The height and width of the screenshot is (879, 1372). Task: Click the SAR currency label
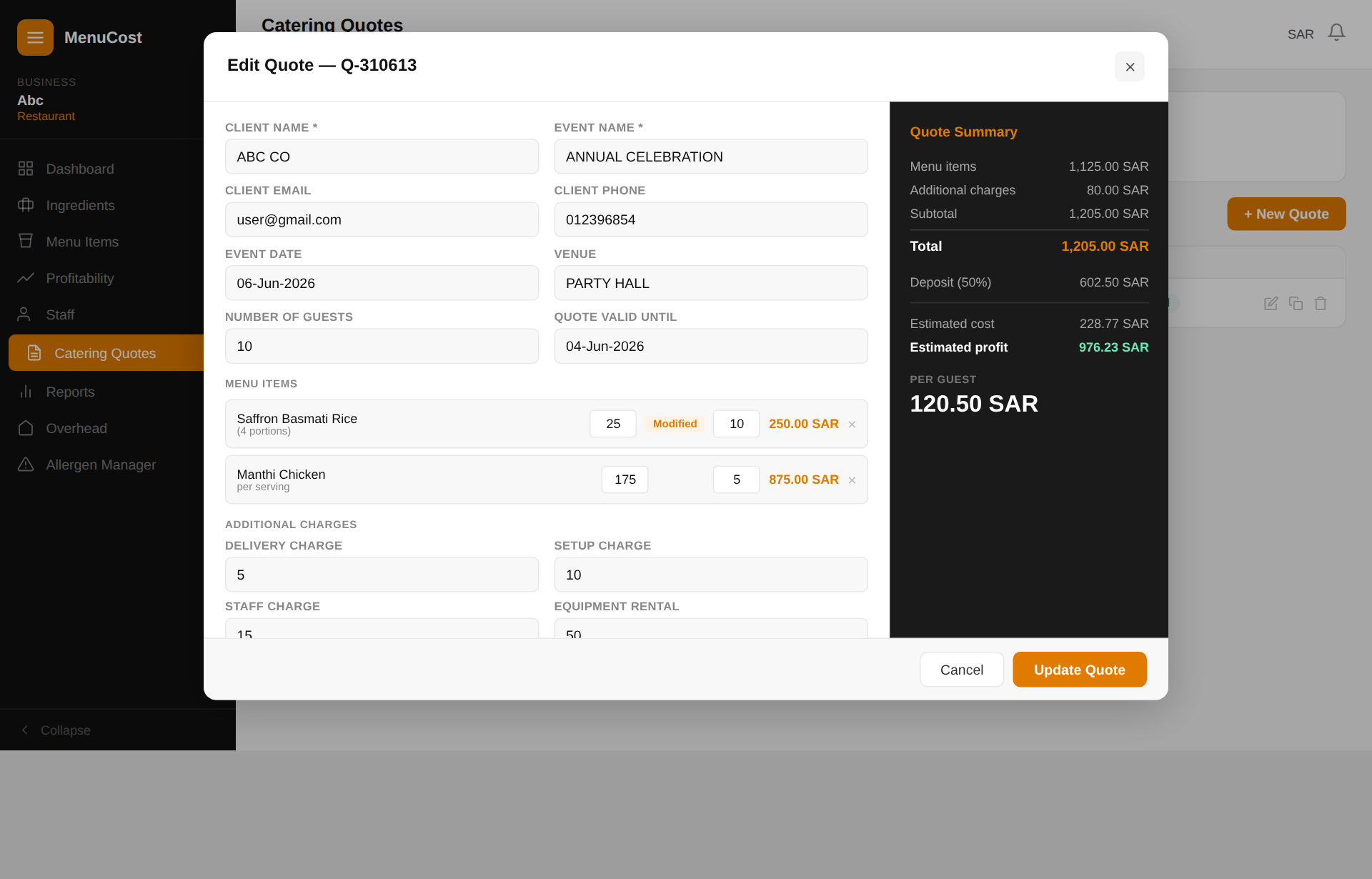coord(1301,34)
